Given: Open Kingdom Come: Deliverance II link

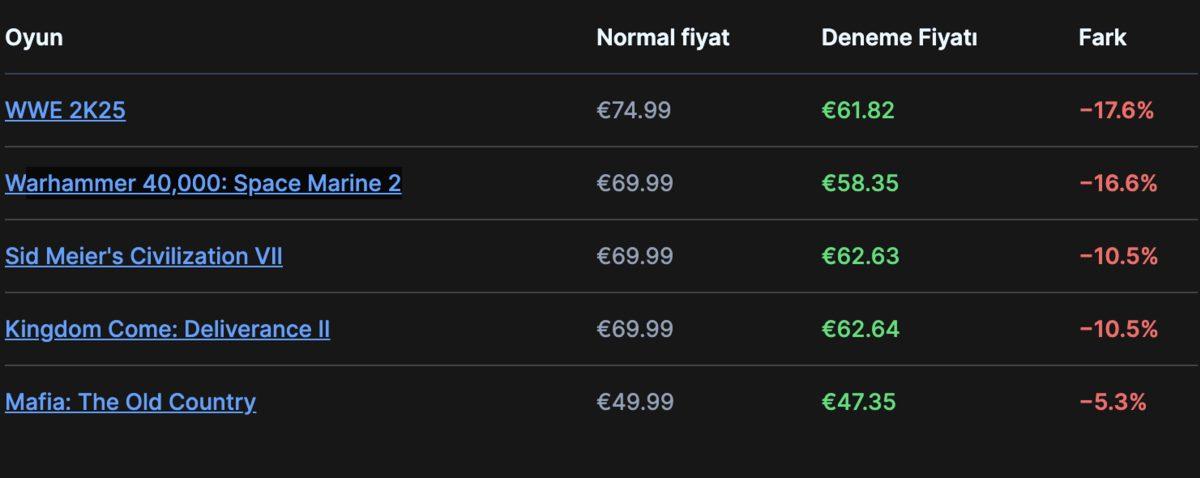Looking at the screenshot, I should [x=167, y=329].
